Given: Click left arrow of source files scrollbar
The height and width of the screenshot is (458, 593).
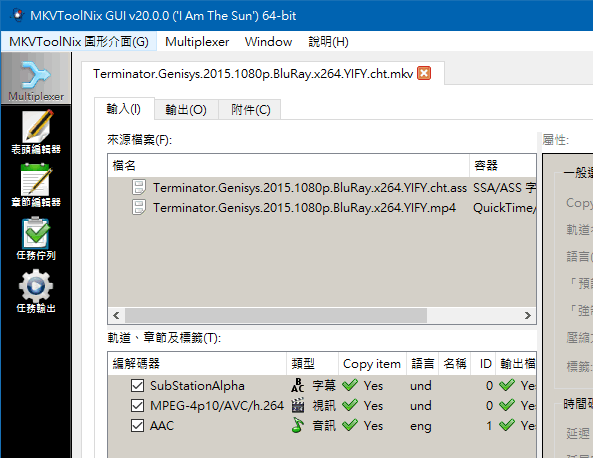Looking at the screenshot, I should click(x=116, y=315).
